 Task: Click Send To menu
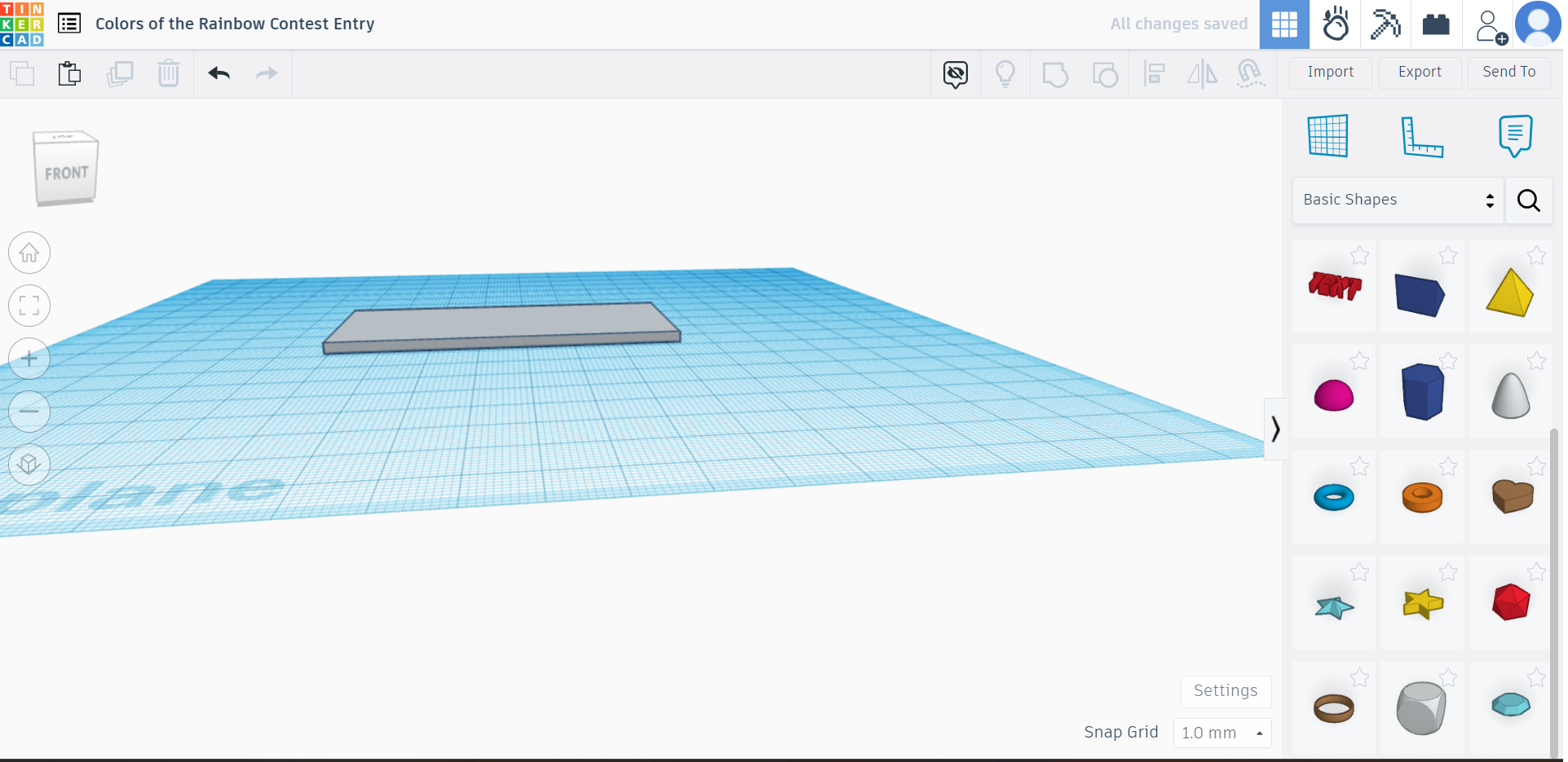click(x=1508, y=72)
